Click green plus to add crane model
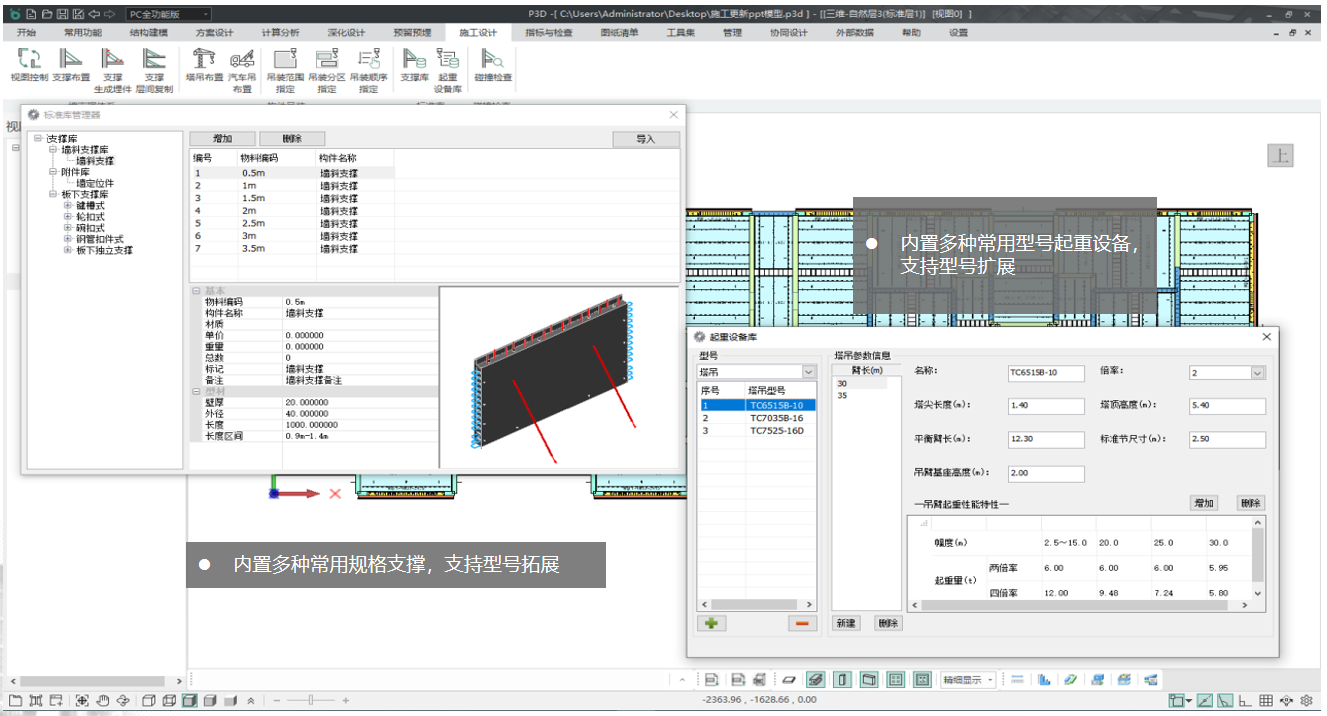This screenshot has width=1327, height=716. pos(713,623)
